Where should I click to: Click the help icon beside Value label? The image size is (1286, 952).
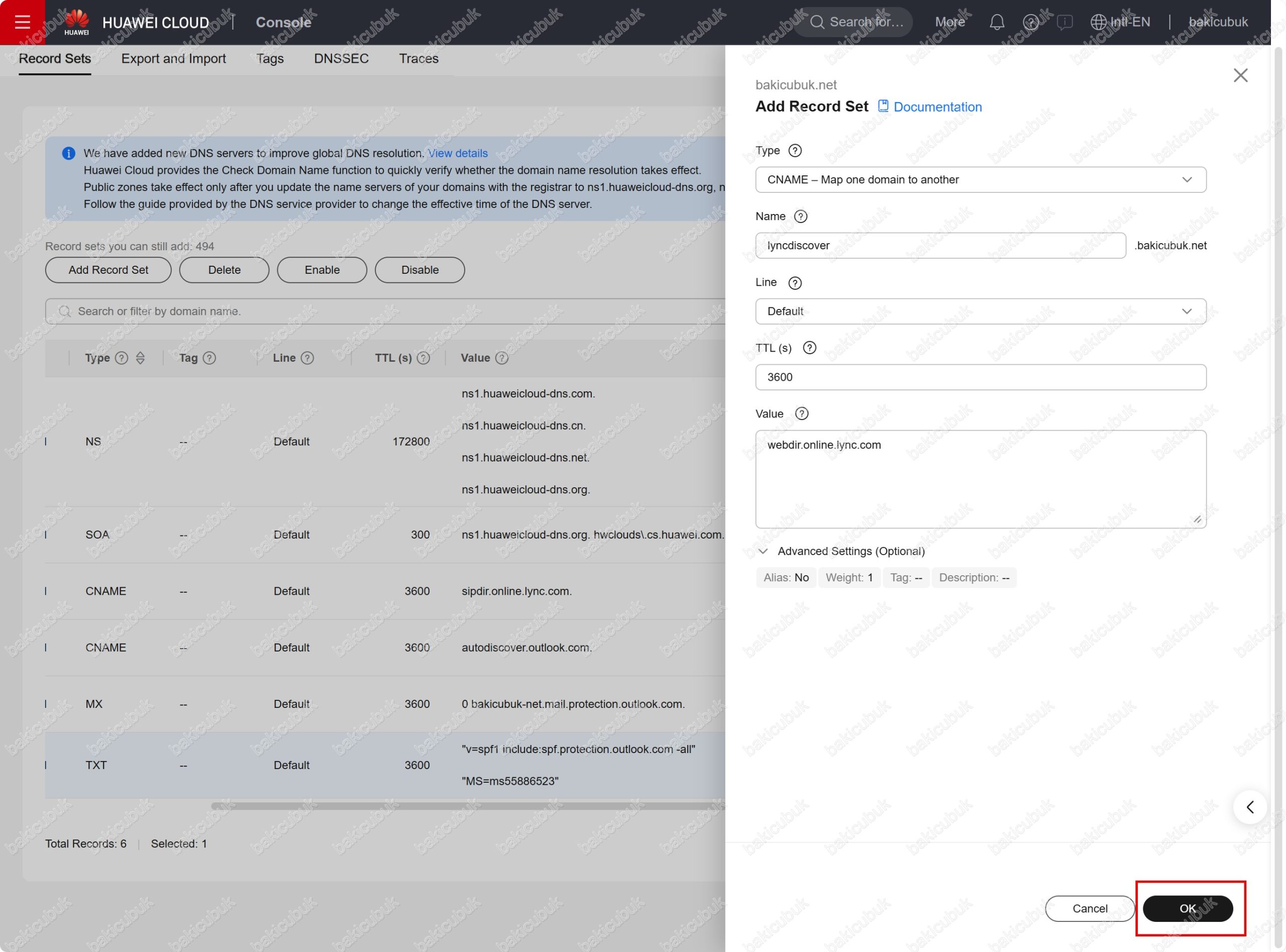click(x=801, y=414)
